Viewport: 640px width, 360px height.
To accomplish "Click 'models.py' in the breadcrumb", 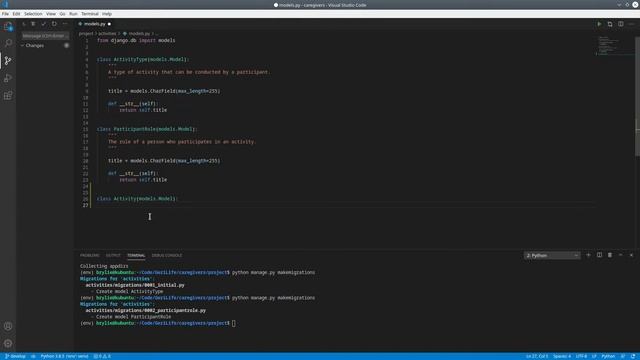I will coord(139,33).
